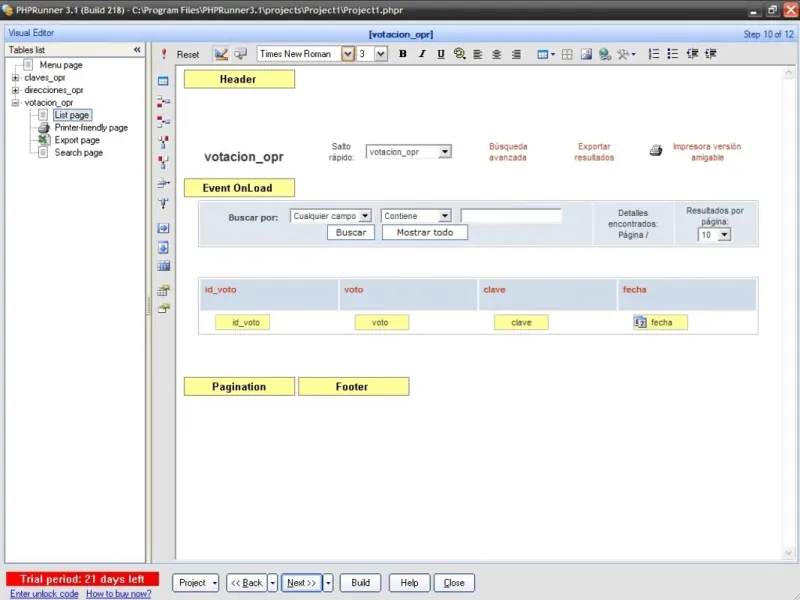Toggle bold text formatting
The height and width of the screenshot is (600, 800).
click(x=403, y=54)
